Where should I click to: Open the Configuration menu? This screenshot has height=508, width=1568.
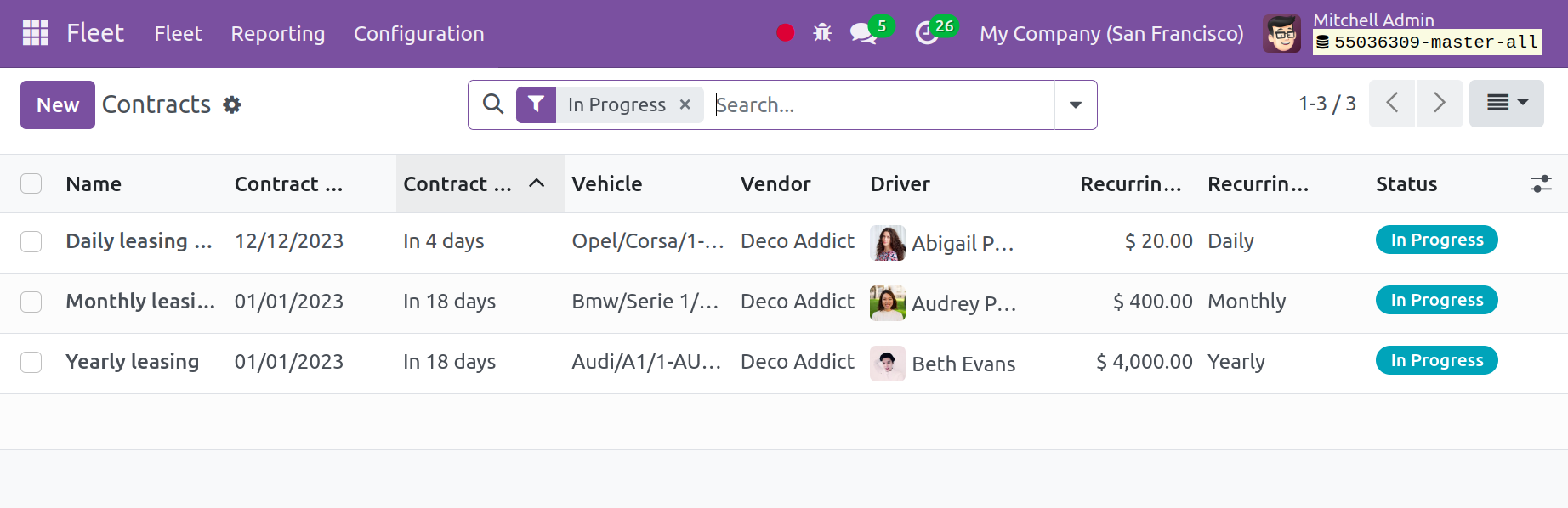[419, 33]
